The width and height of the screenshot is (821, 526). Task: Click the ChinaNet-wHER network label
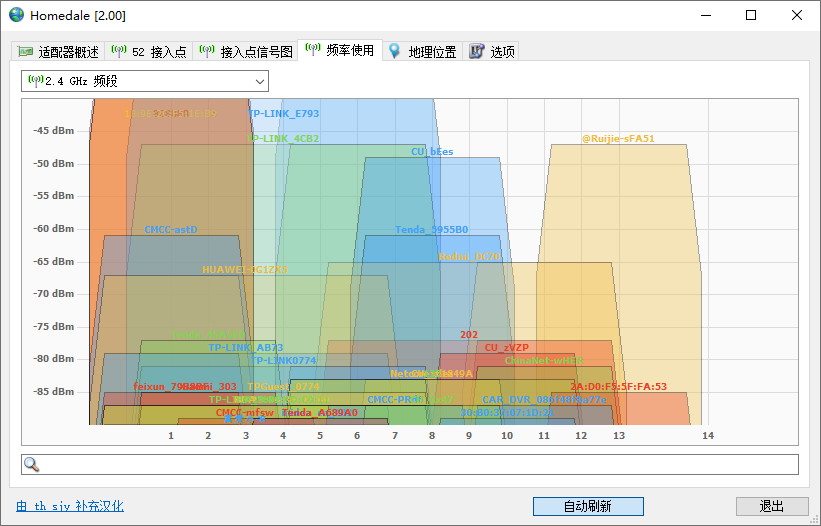coord(544,361)
